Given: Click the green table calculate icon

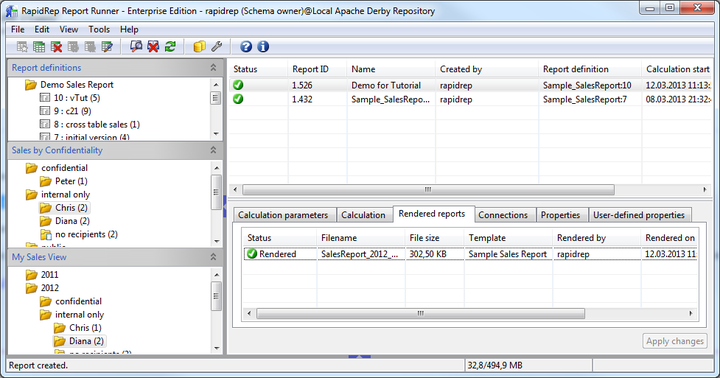Looking at the screenshot, I should click(39, 46).
